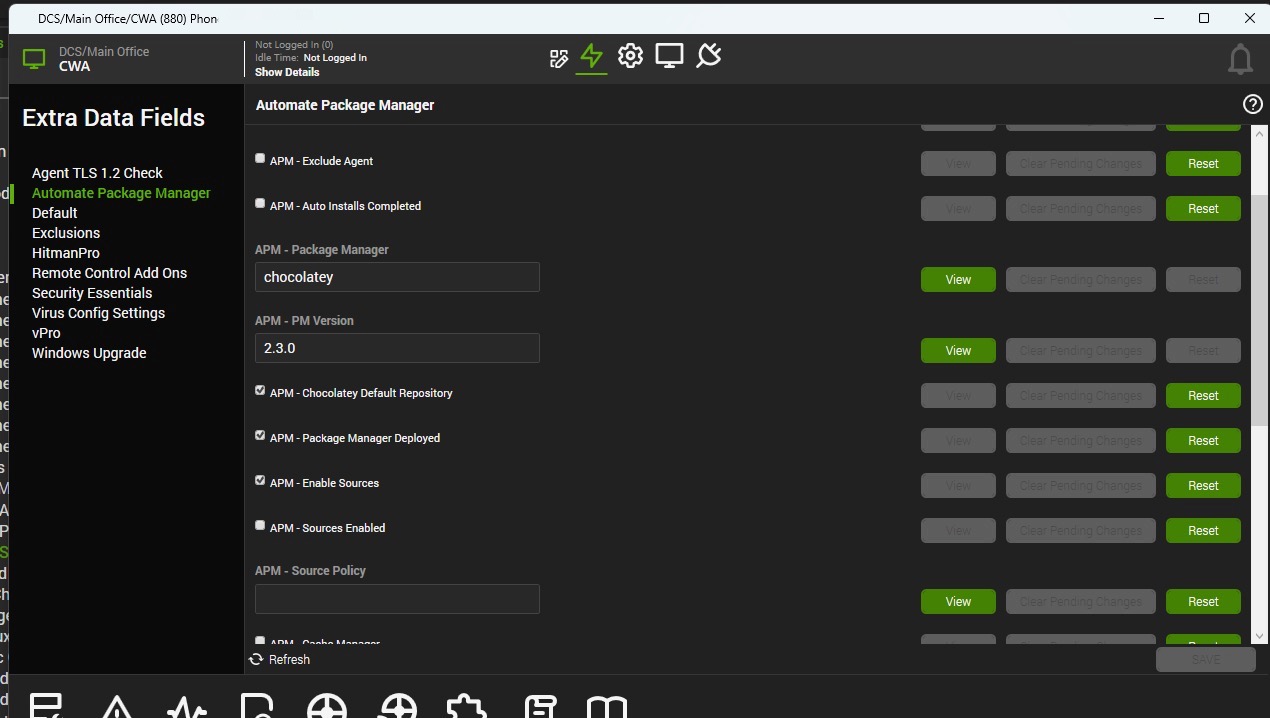Click Refresh at the bottom of the panel
The height and width of the screenshot is (718, 1270).
280,660
